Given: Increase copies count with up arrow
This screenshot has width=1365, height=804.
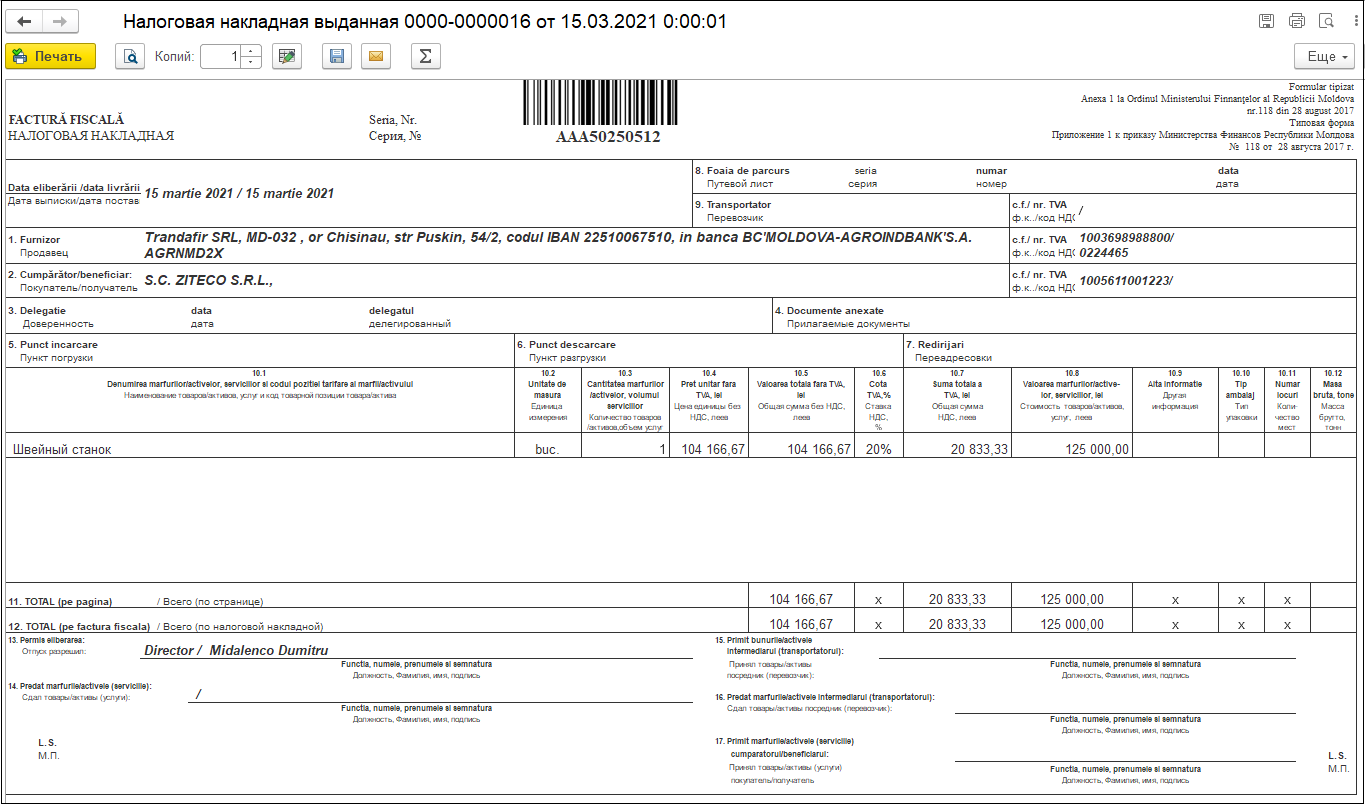Looking at the screenshot, I should point(251,51).
